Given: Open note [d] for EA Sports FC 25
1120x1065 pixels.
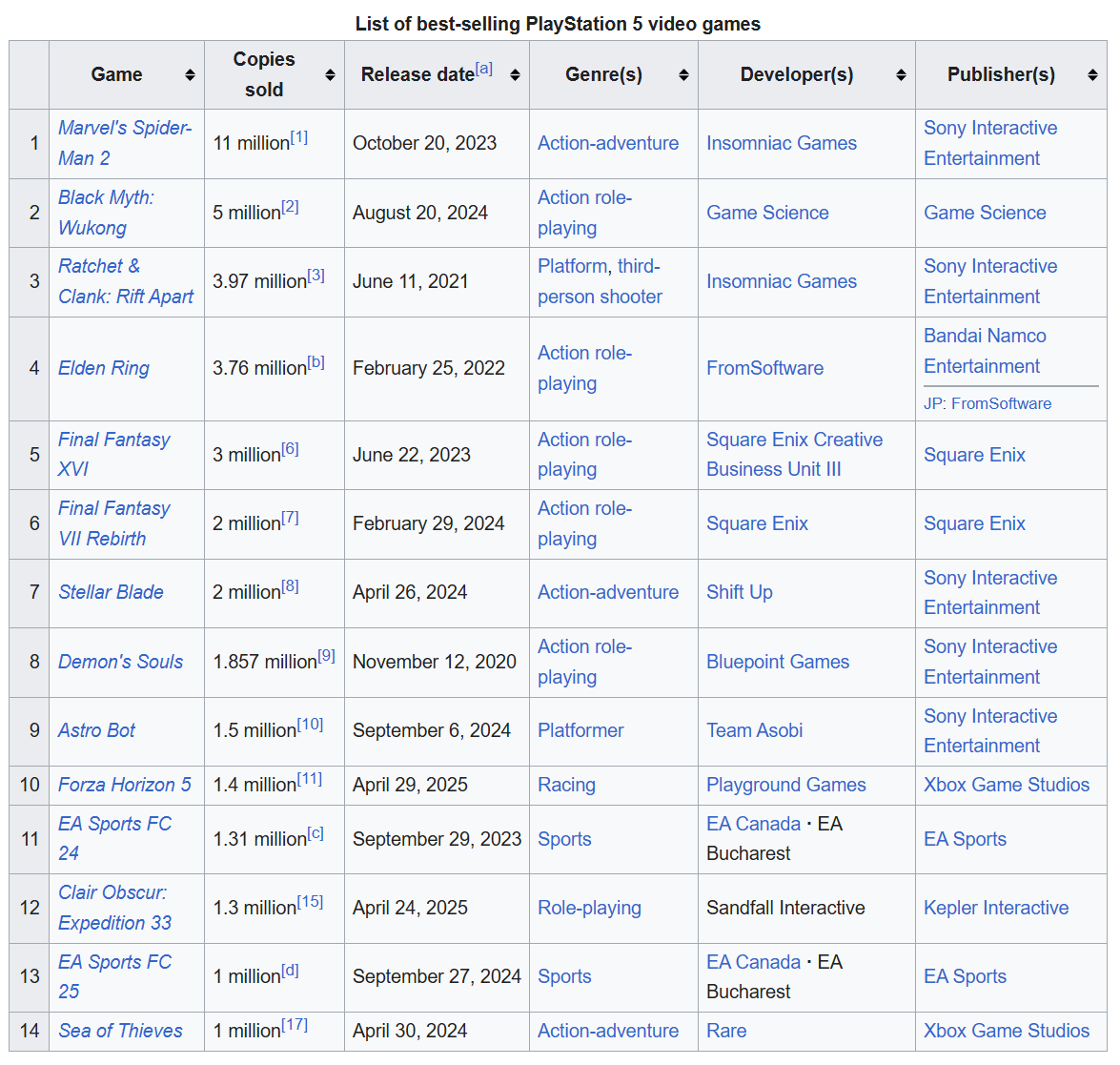Looking at the screenshot, I should coord(290,971).
